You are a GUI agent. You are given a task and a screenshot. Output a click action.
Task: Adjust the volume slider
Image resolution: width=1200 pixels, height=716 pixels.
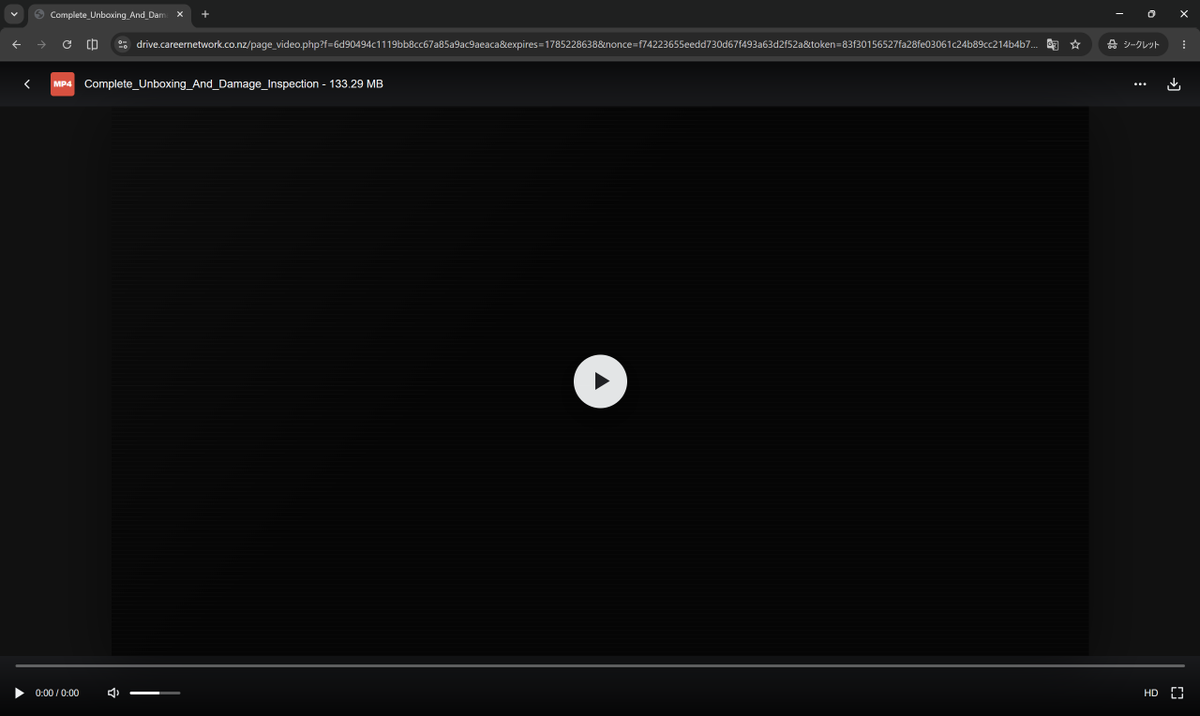pos(155,693)
